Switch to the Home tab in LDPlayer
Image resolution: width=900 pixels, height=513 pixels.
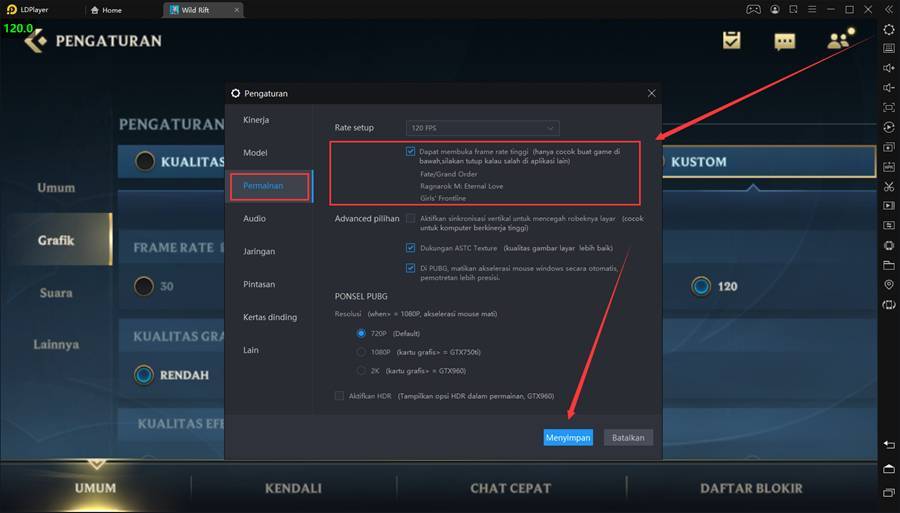coord(107,10)
